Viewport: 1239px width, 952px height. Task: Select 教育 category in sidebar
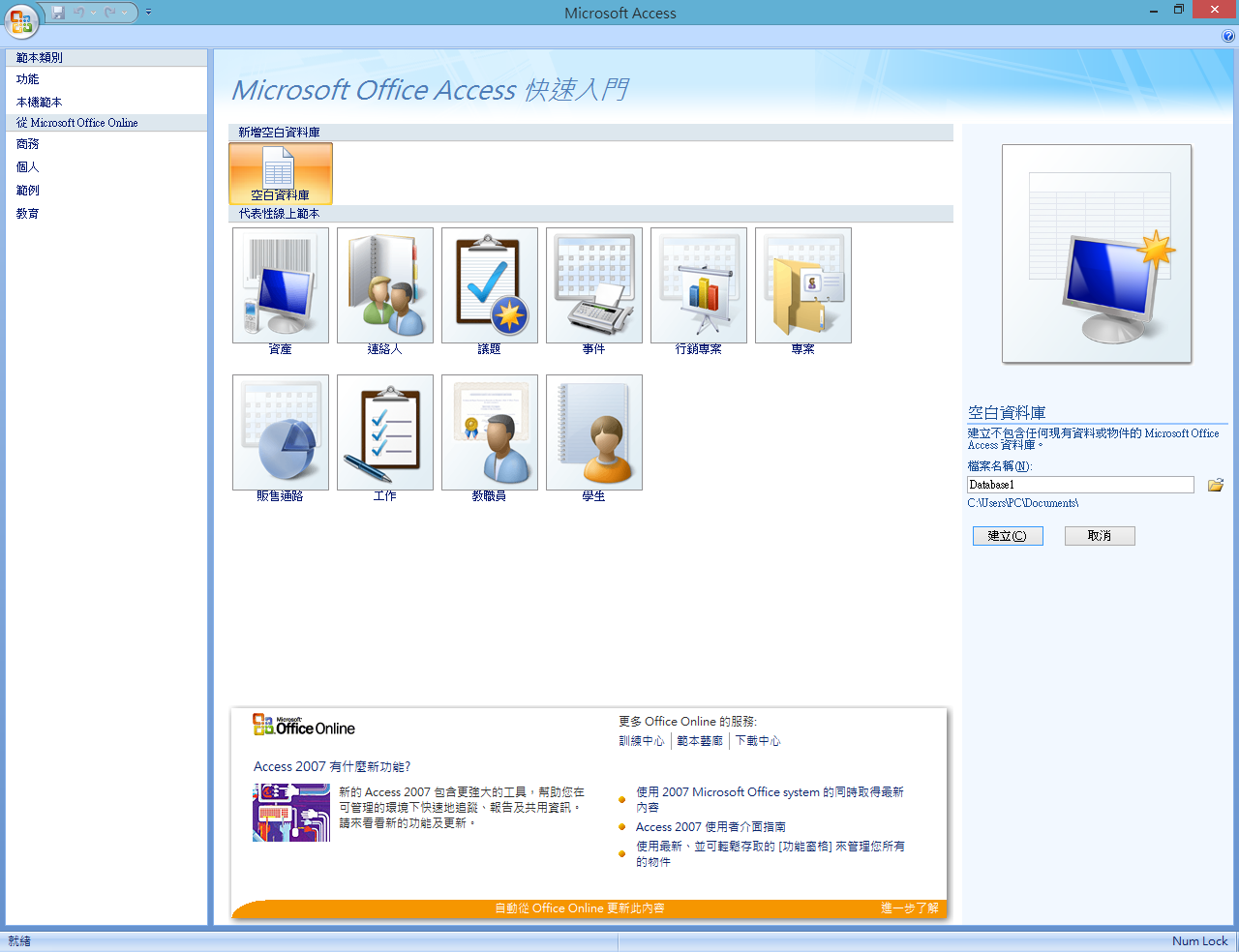tap(28, 214)
